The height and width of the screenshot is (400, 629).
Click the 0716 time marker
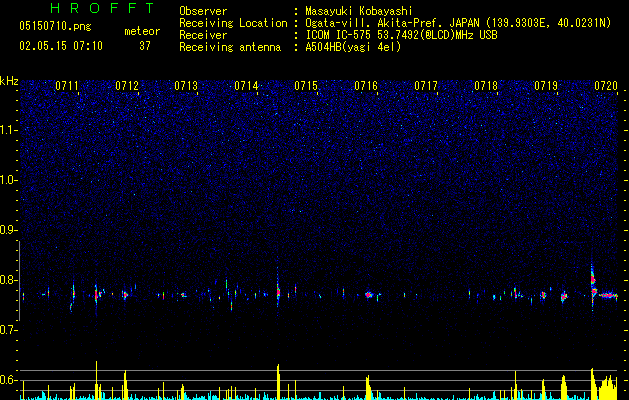pos(366,86)
